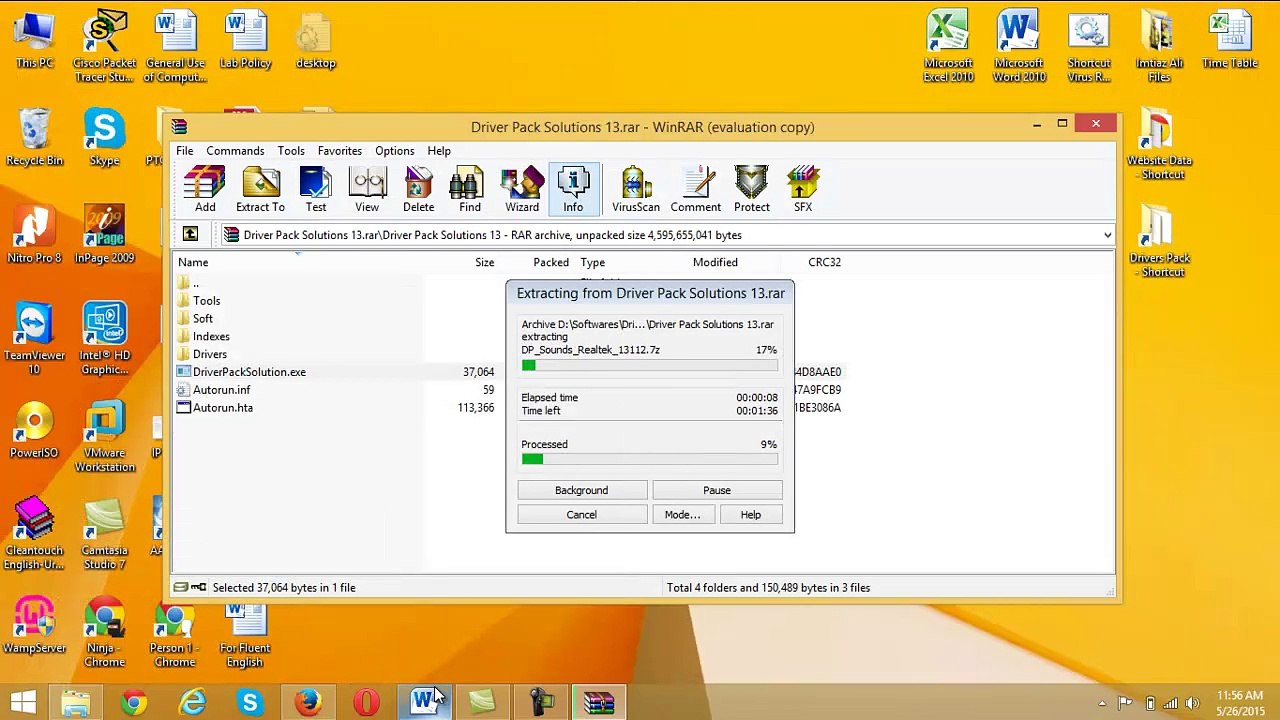The image size is (1280, 720).
Task: Click the SFX toolbar icon
Action: 803,190
